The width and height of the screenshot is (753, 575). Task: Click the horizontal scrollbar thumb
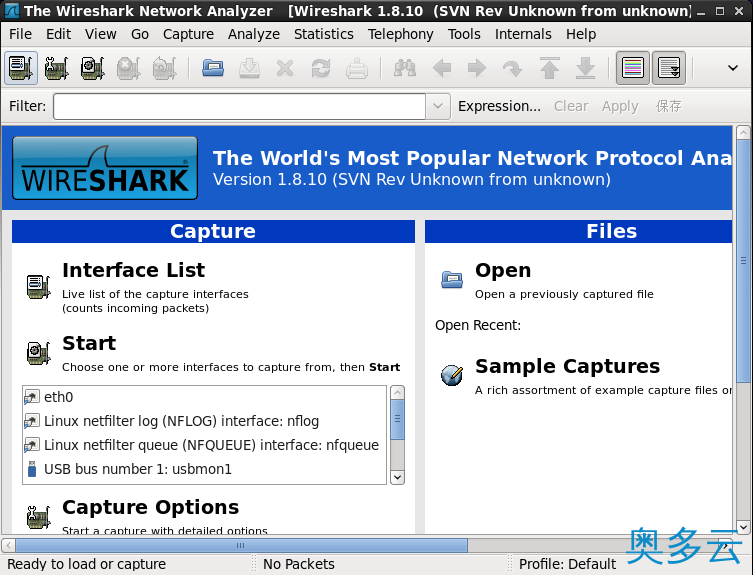tap(242, 546)
